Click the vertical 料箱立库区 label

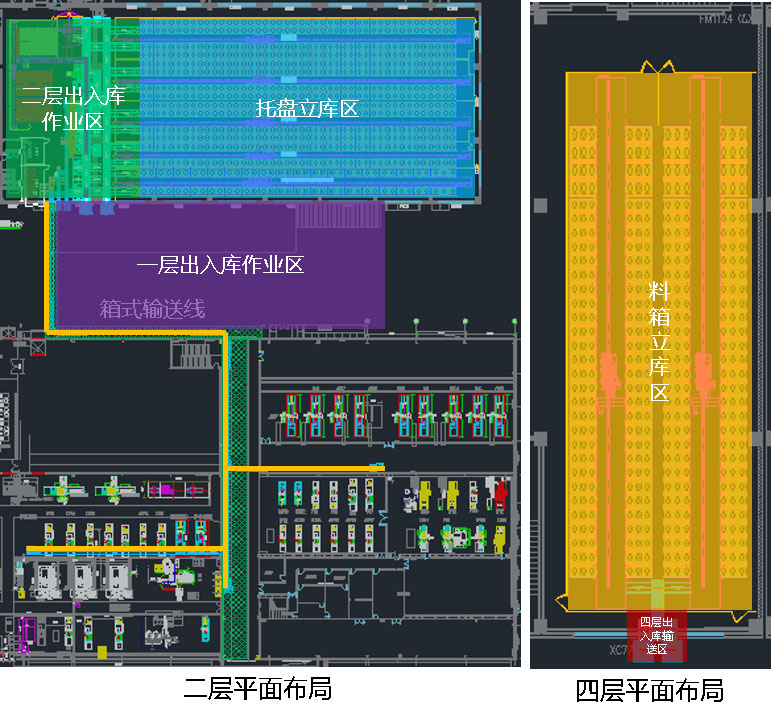658,340
